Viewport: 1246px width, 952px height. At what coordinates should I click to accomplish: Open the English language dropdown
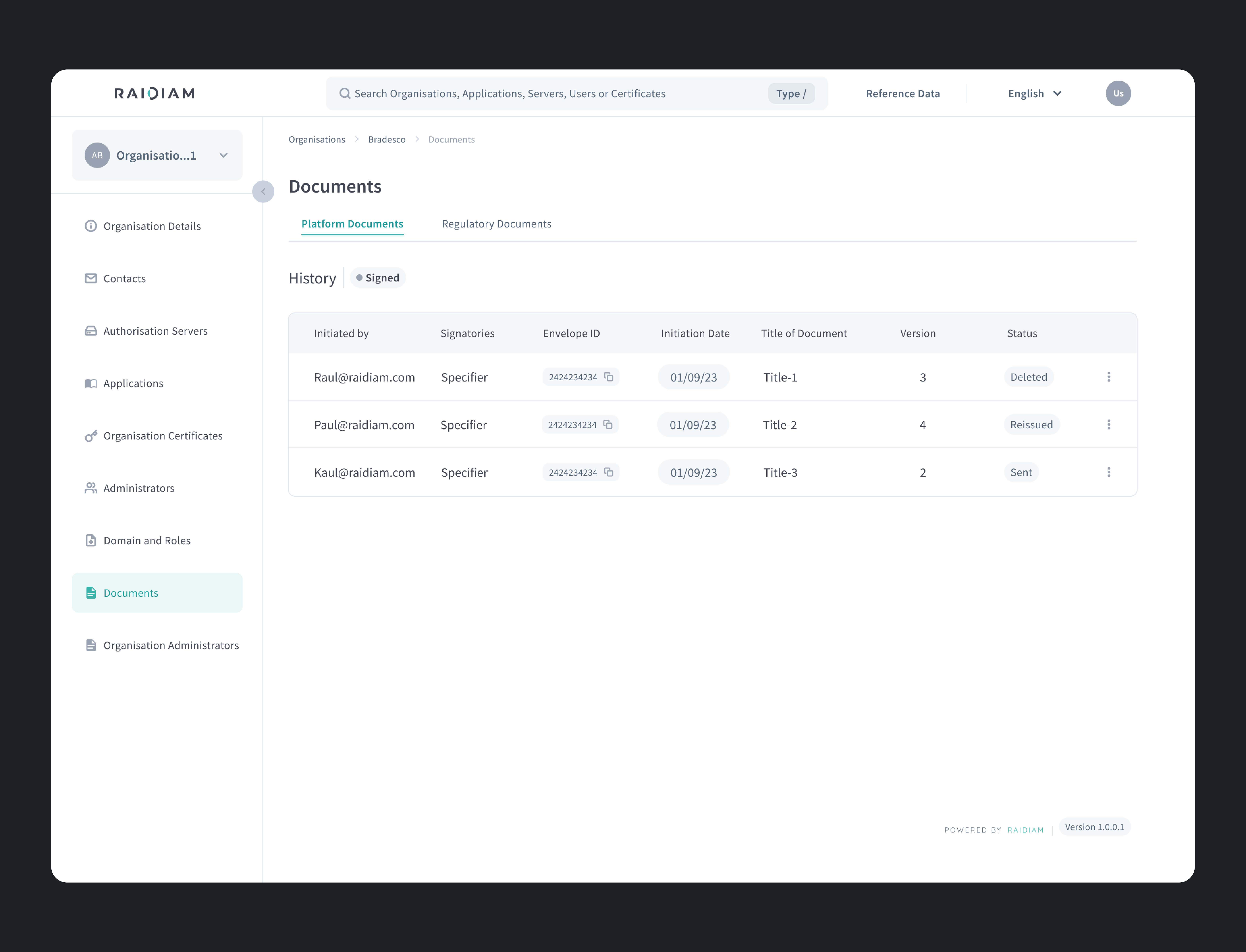point(1035,93)
